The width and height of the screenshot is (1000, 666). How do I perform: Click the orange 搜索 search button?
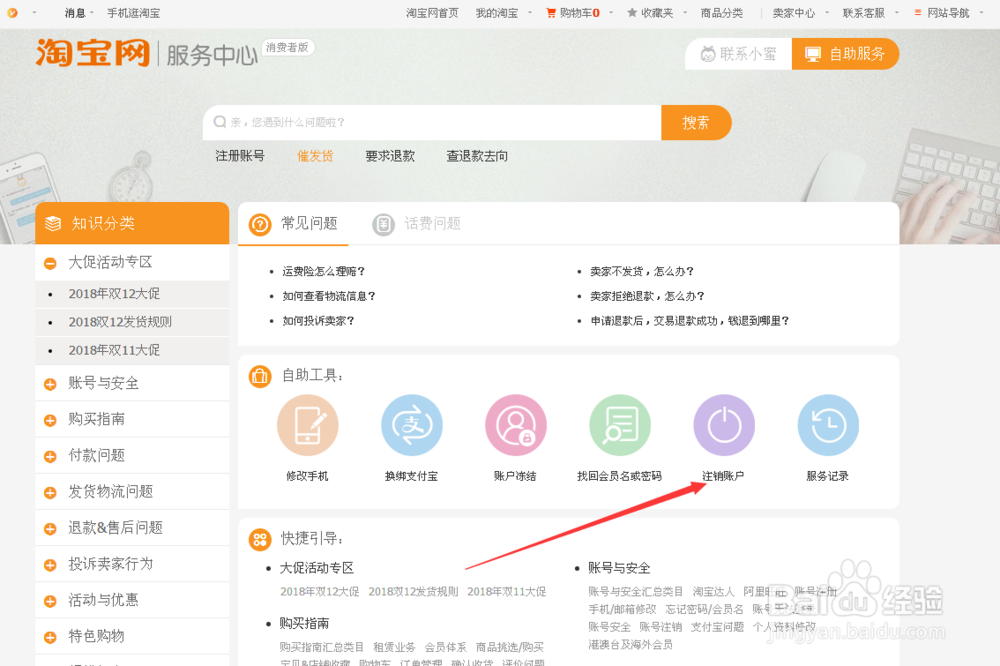pyautogui.click(x=697, y=122)
